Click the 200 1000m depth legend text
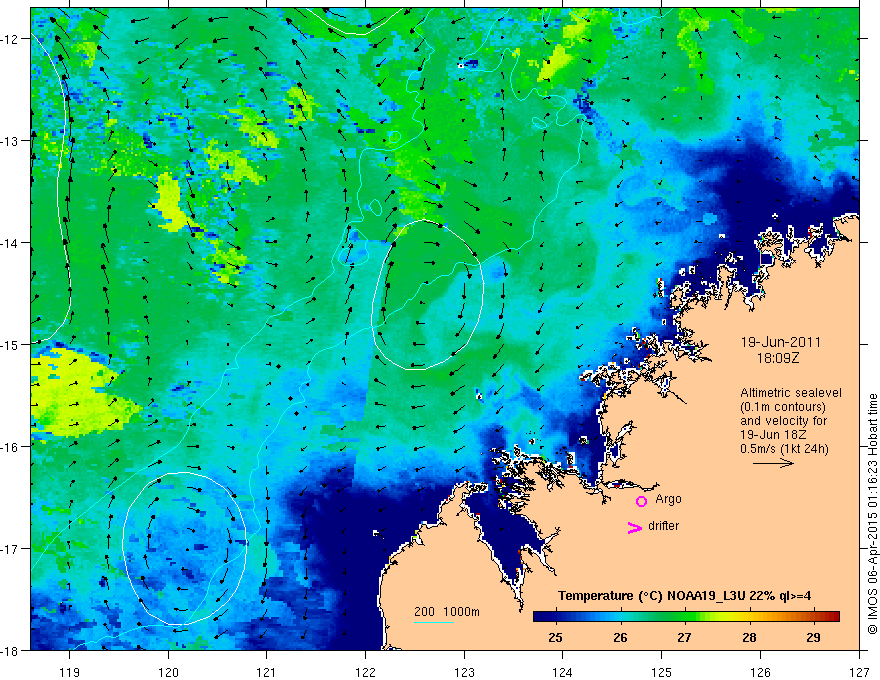880x680 pixels. point(447,612)
